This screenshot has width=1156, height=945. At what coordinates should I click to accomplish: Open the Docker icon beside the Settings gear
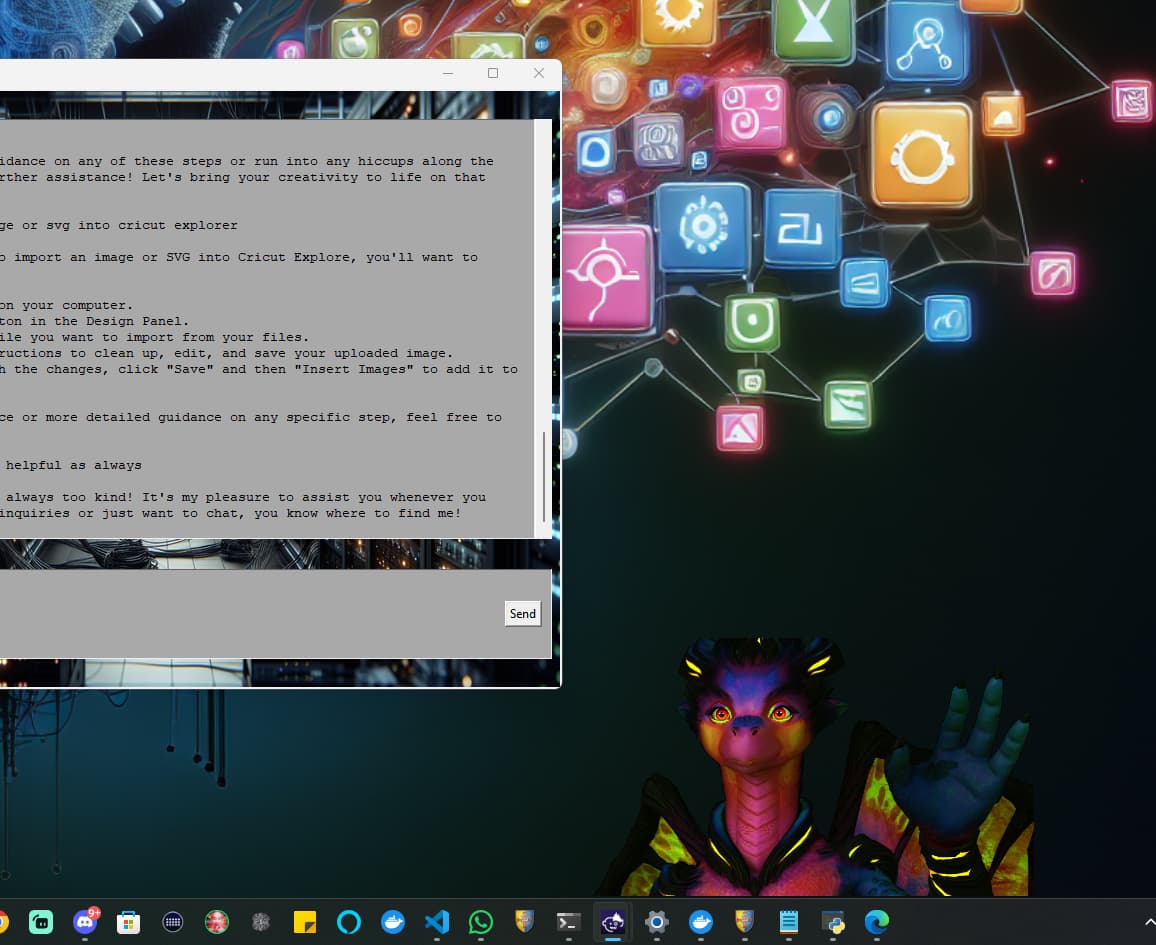(700, 921)
